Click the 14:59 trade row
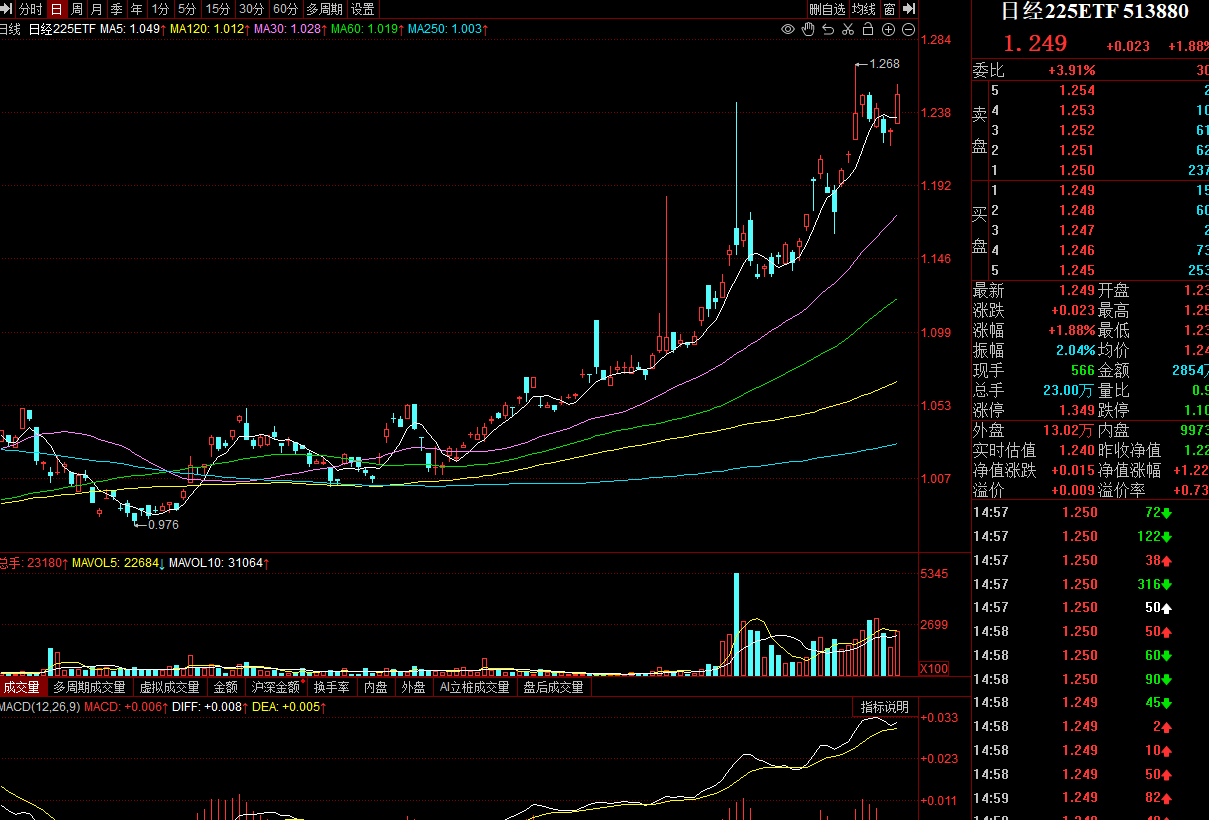 point(1090,798)
